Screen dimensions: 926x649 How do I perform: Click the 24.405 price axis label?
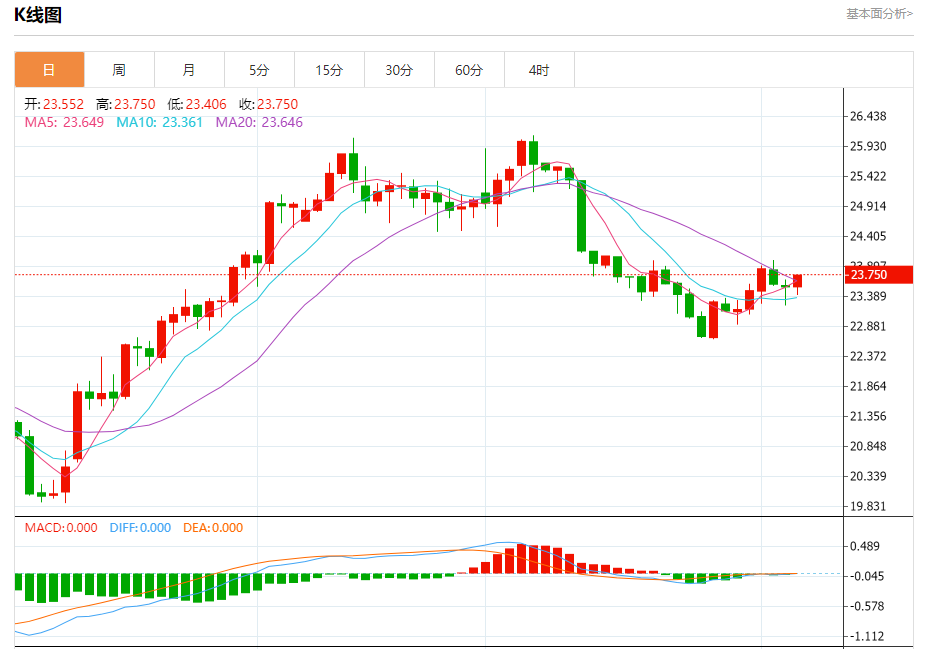click(868, 237)
